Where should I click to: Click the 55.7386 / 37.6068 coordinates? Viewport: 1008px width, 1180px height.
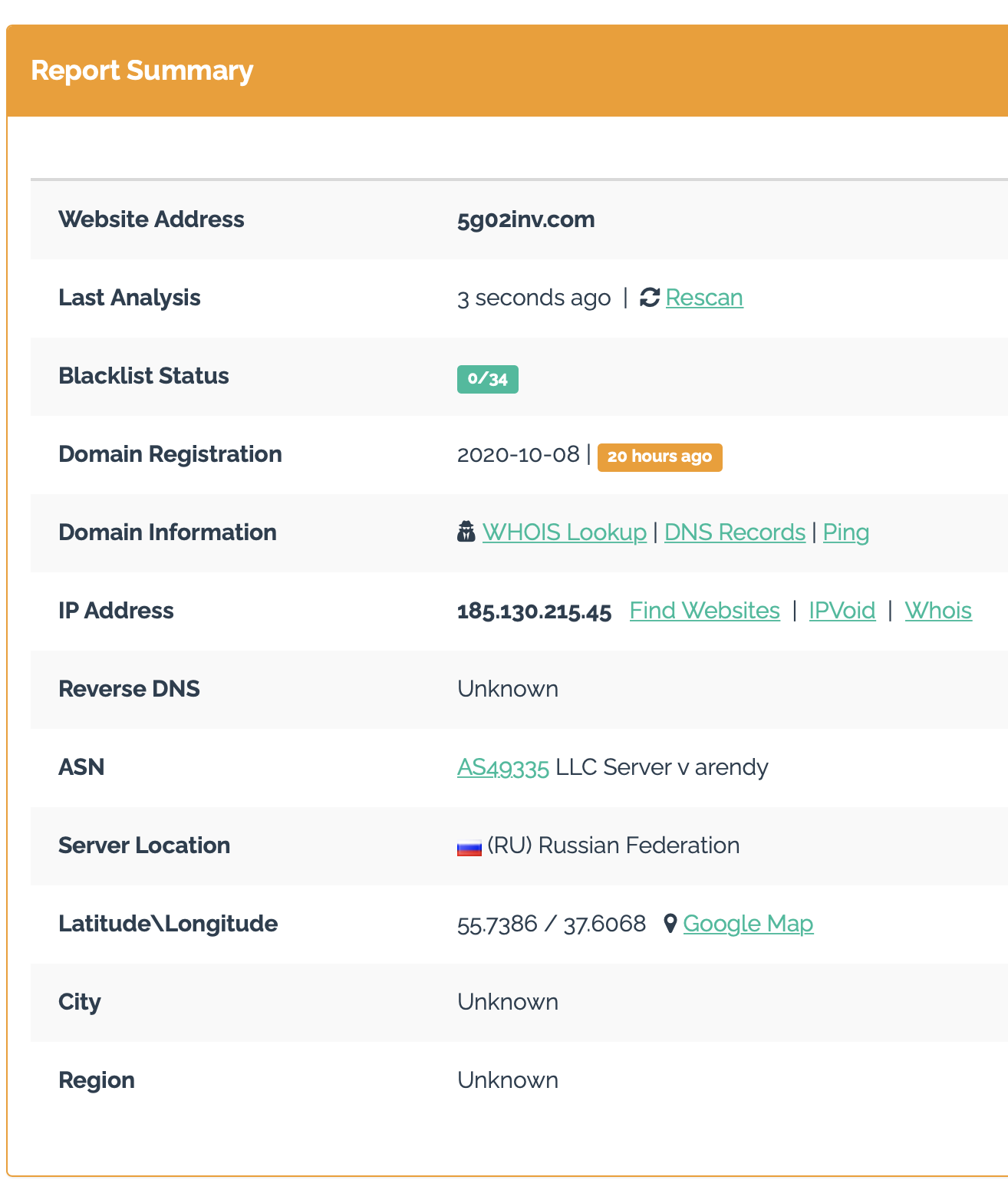click(x=551, y=924)
